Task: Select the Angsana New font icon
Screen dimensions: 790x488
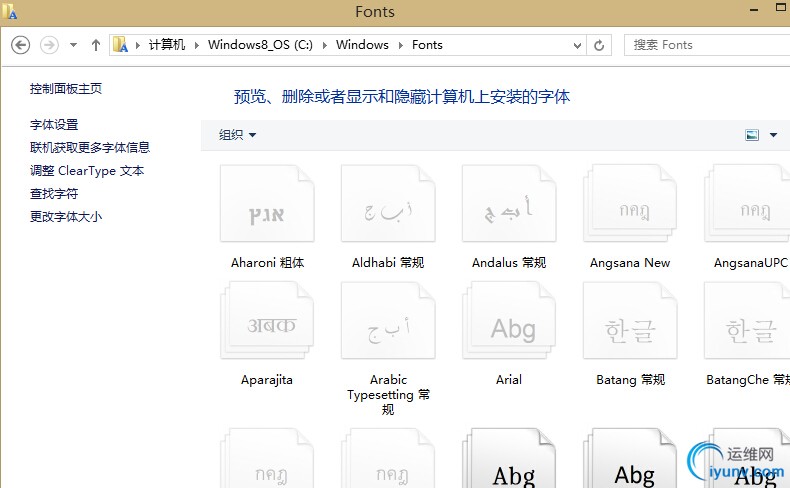Action: coord(630,203)
